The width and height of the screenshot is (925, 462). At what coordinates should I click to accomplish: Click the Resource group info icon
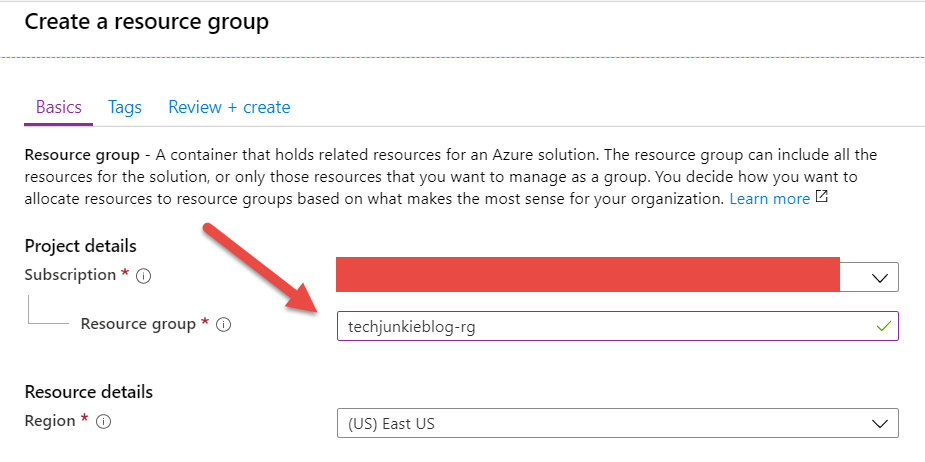[x=223, y=324]
